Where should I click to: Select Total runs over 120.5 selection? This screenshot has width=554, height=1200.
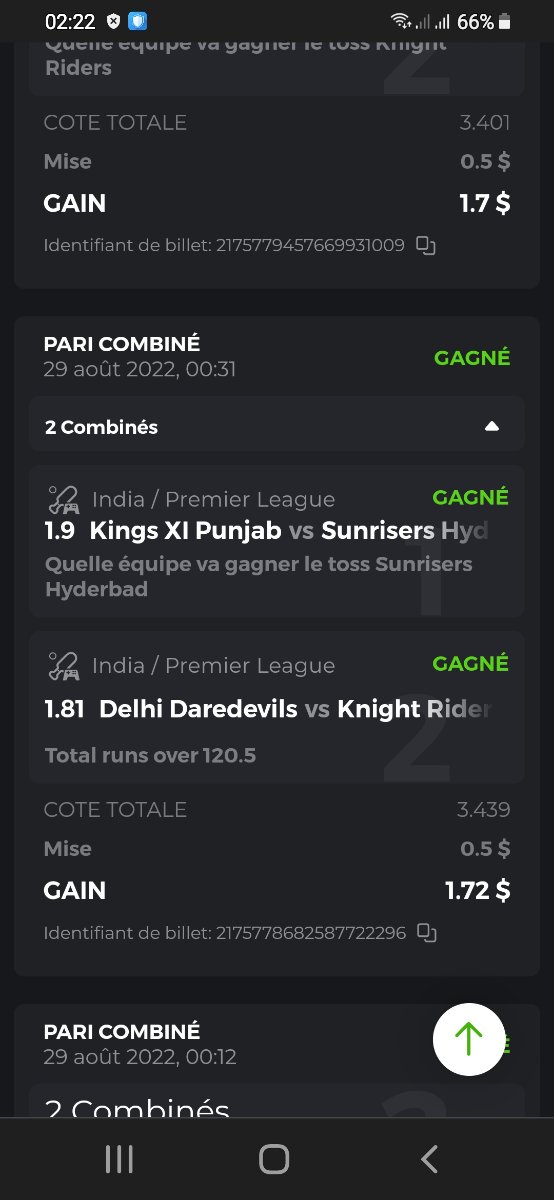150,756
